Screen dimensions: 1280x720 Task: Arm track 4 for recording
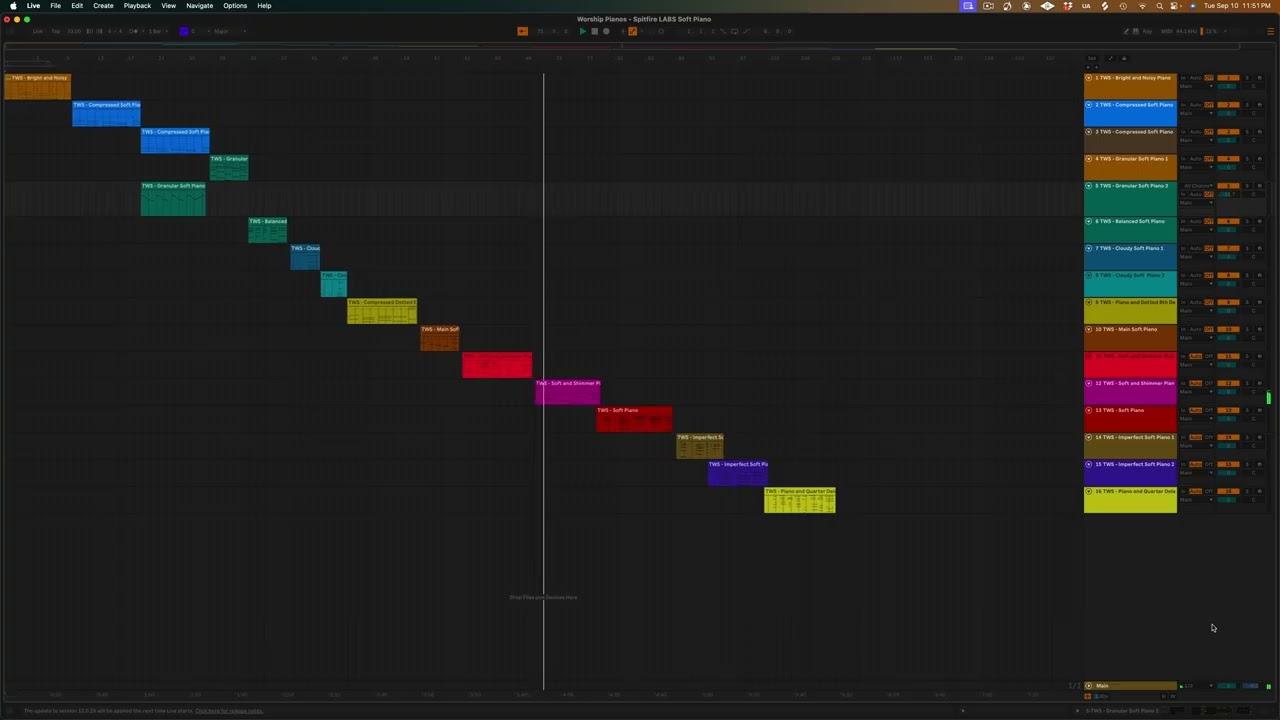click(x=1260, y=159)
